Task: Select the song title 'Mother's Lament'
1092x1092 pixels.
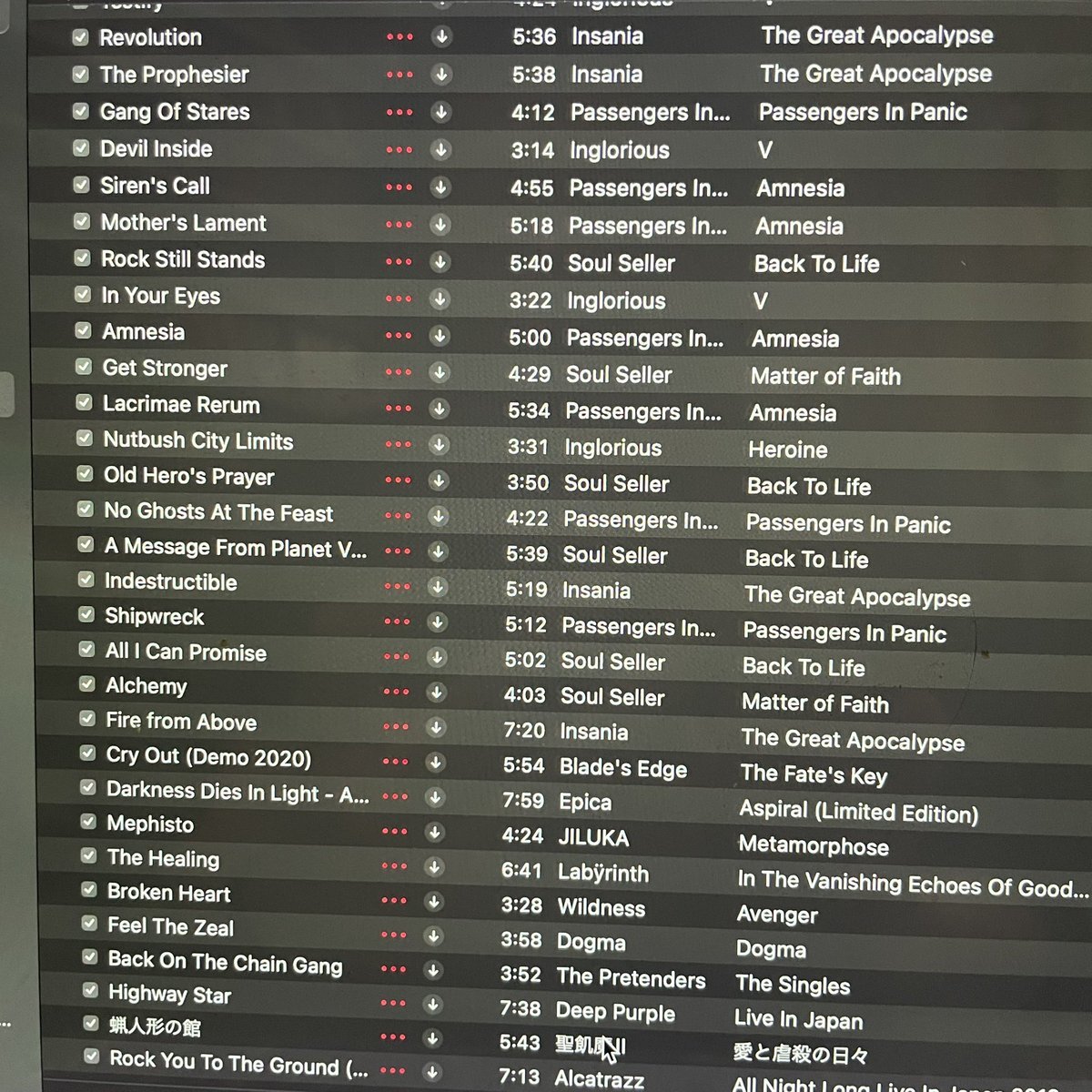Action: click(183, 223)
